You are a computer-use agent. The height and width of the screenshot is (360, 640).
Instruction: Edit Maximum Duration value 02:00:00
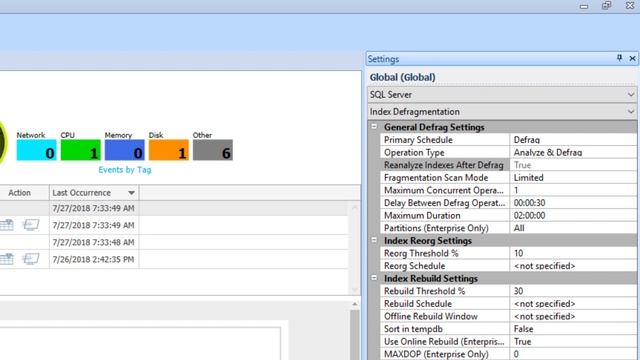coord(573,216)
